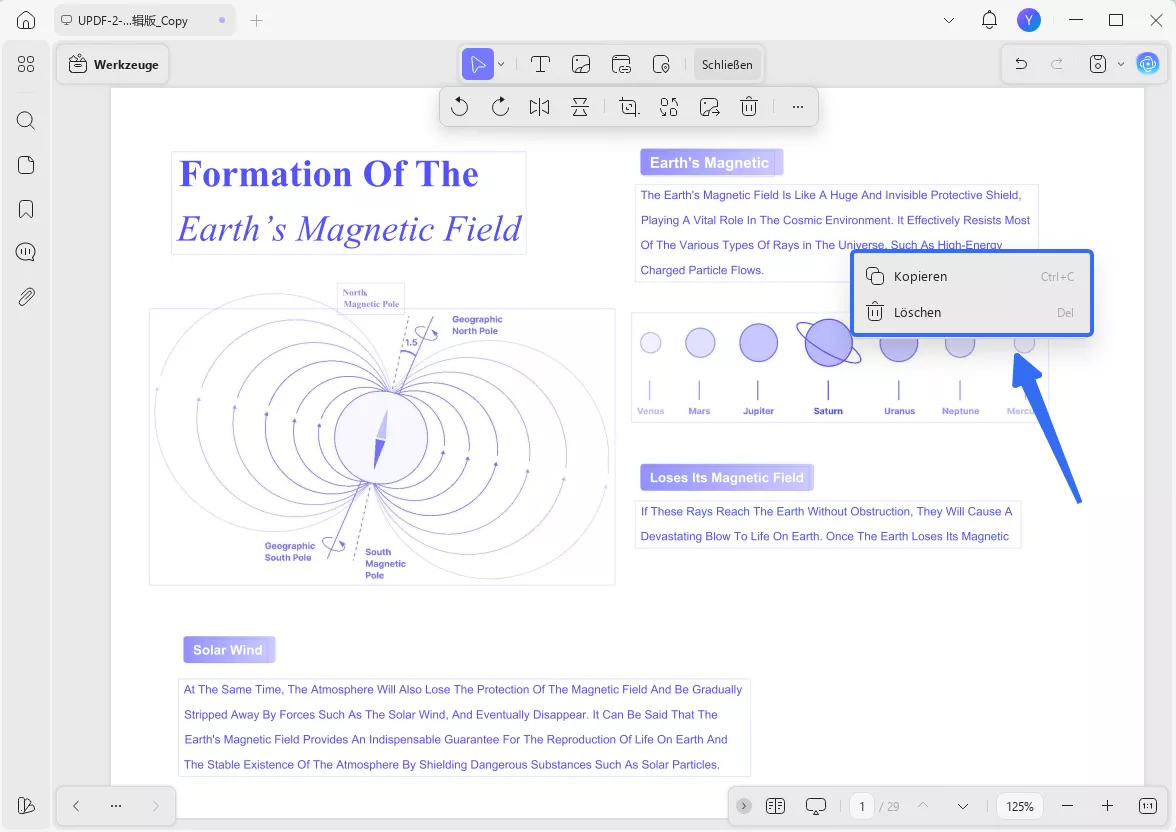The image size is (1176, 832).
Task: Expand the tab list chevron
Action: (x=949, y=20)
